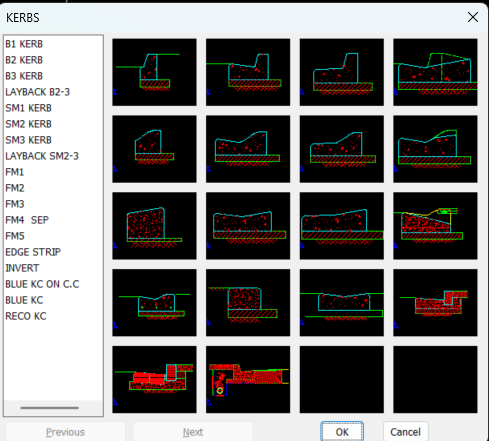The image size is (489, 441).
Task: Choose FM5 from the kerb list
Action: pyautogui.click(x=15, y=236)
